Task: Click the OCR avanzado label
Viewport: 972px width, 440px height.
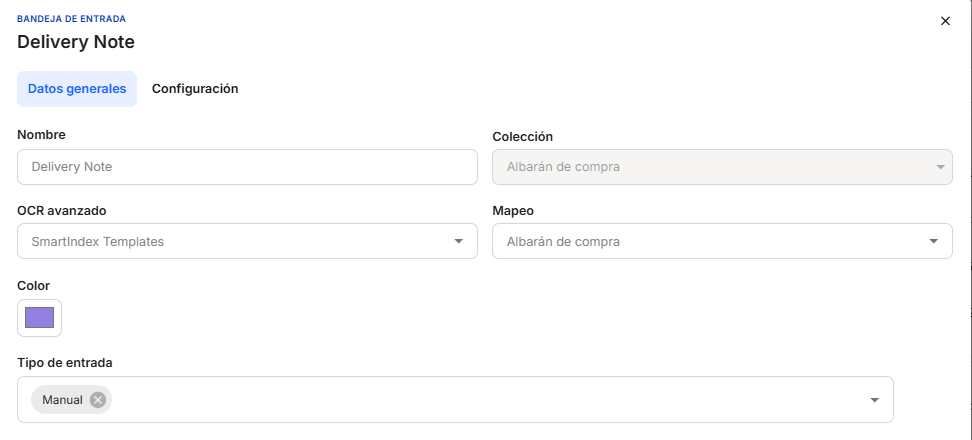Action: pos(62,211)
